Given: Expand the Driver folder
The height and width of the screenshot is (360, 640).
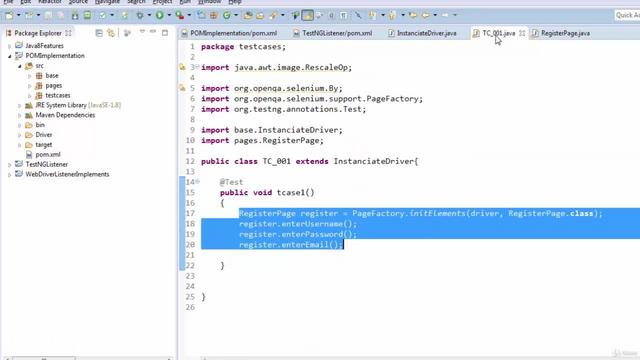Looking at the screenshot, I should 20,135.
